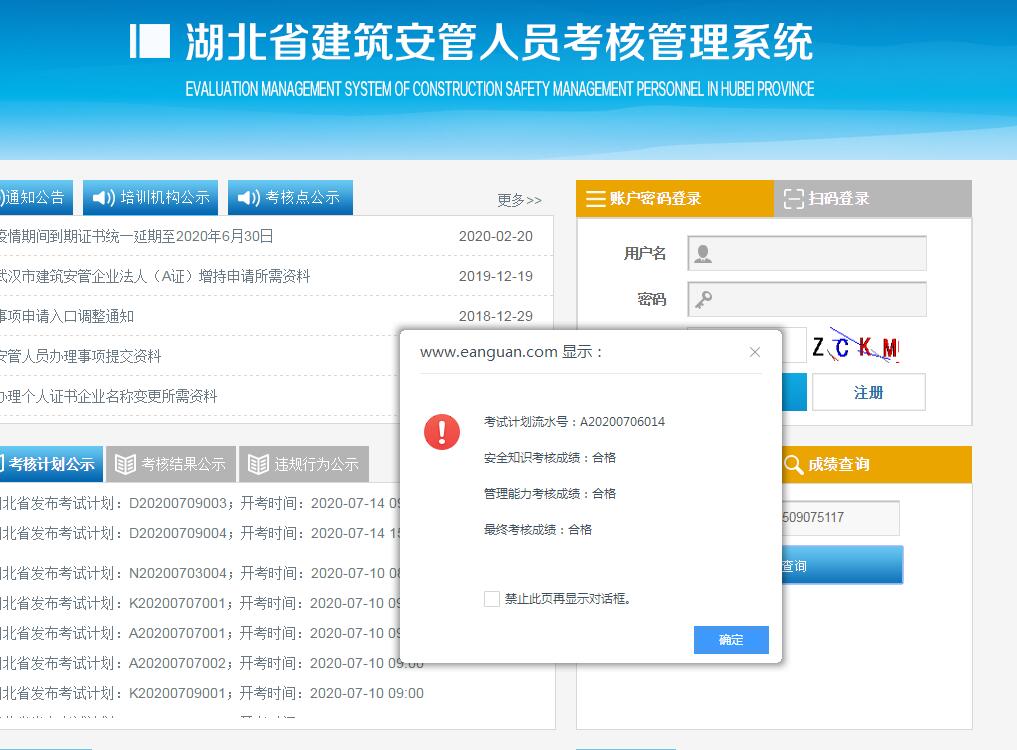This screenshot has width=1017, height=750.
Task: Open exam plan D20200709004 entry
Action: point(201,533)
